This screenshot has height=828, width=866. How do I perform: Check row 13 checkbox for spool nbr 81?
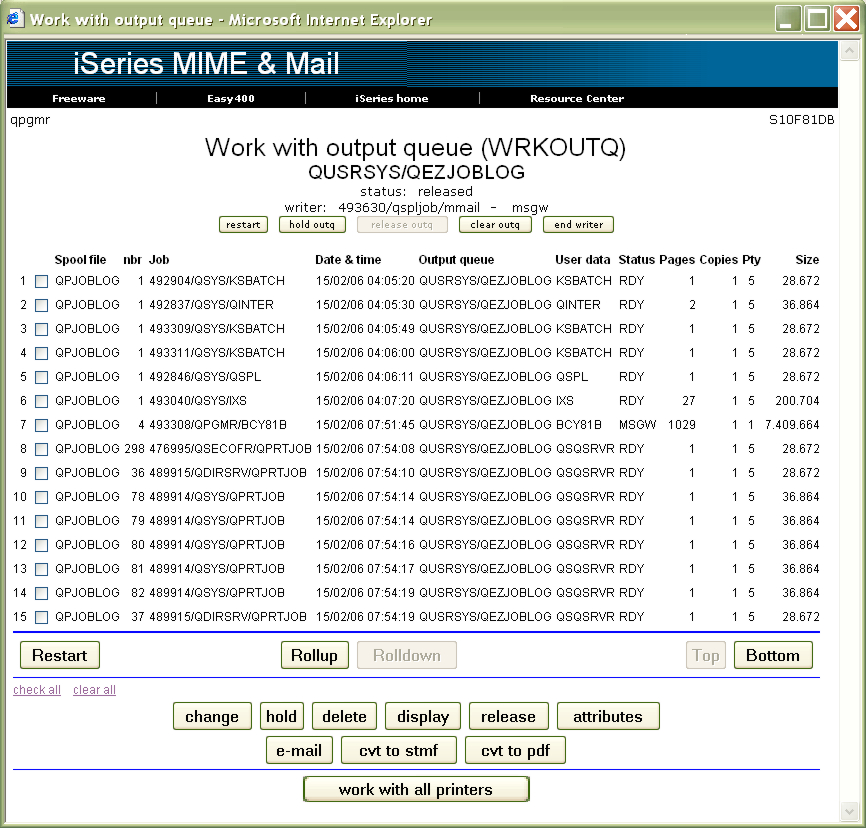point(41,569)
